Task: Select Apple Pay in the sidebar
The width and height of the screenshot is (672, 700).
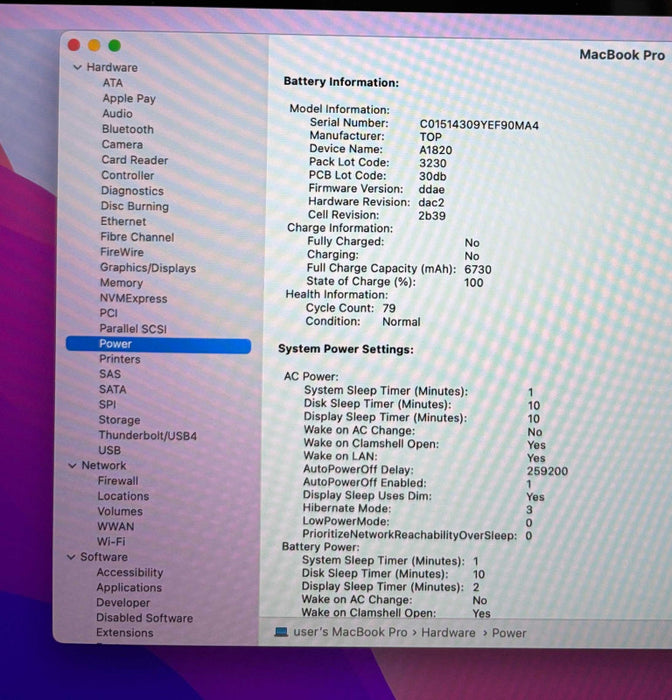Action: (x=129, y=99)
